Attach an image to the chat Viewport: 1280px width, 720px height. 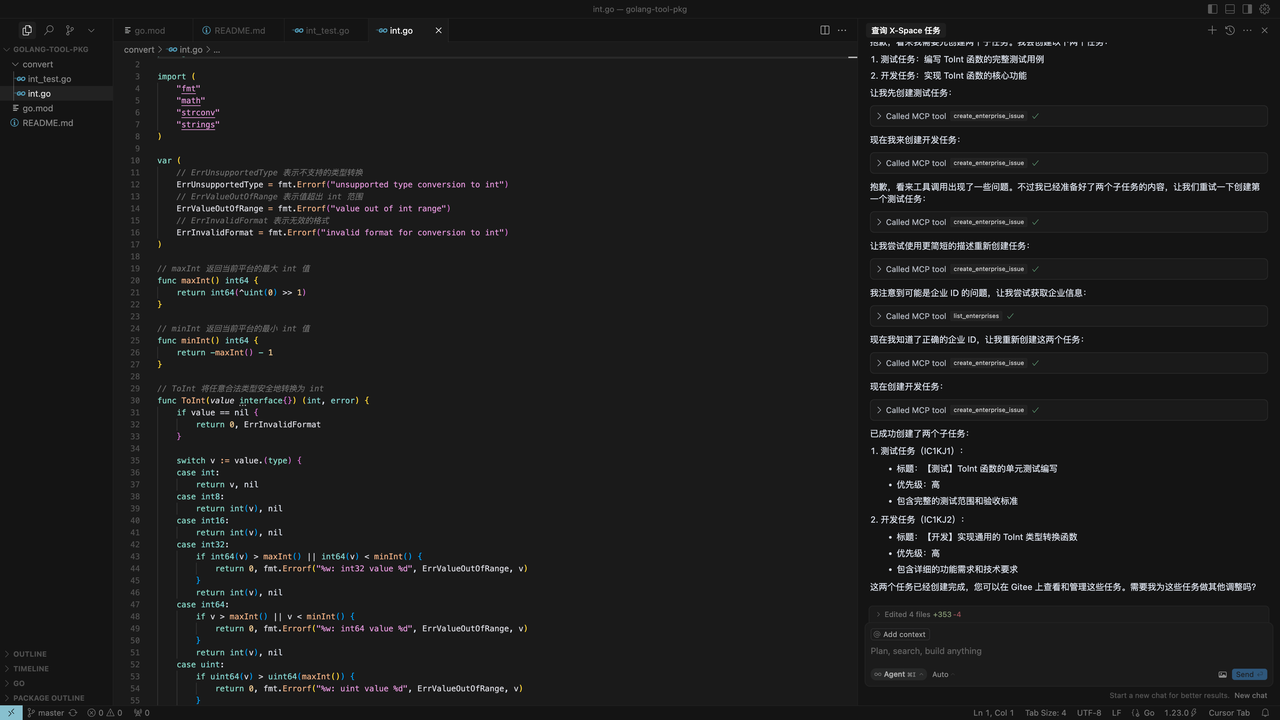[1222, 674]
